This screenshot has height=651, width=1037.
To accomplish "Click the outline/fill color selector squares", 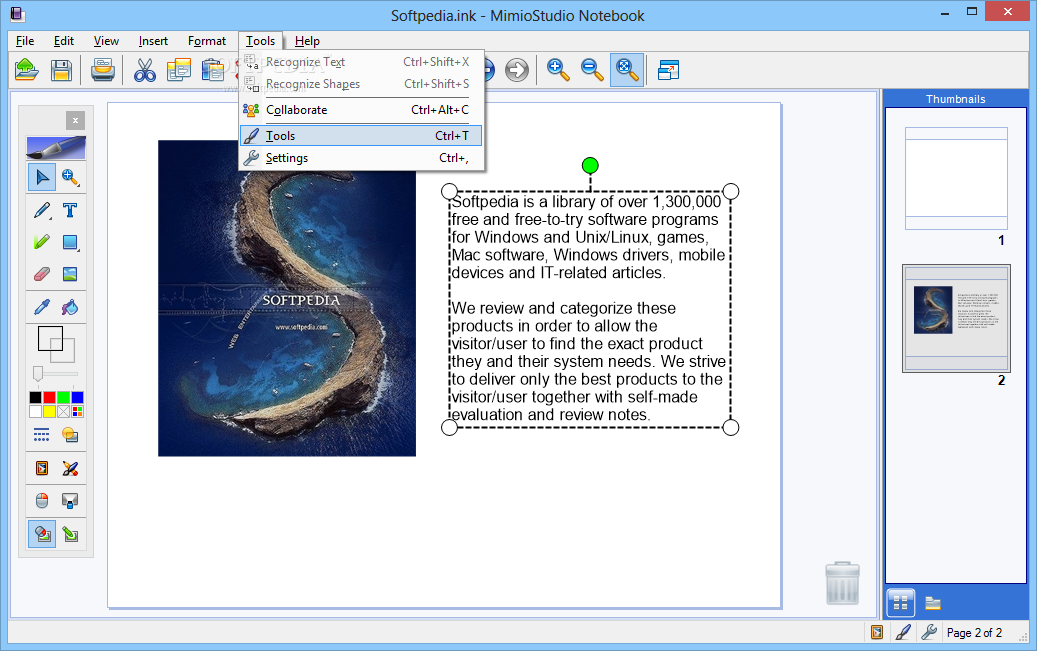I will (x=56, y=344).
